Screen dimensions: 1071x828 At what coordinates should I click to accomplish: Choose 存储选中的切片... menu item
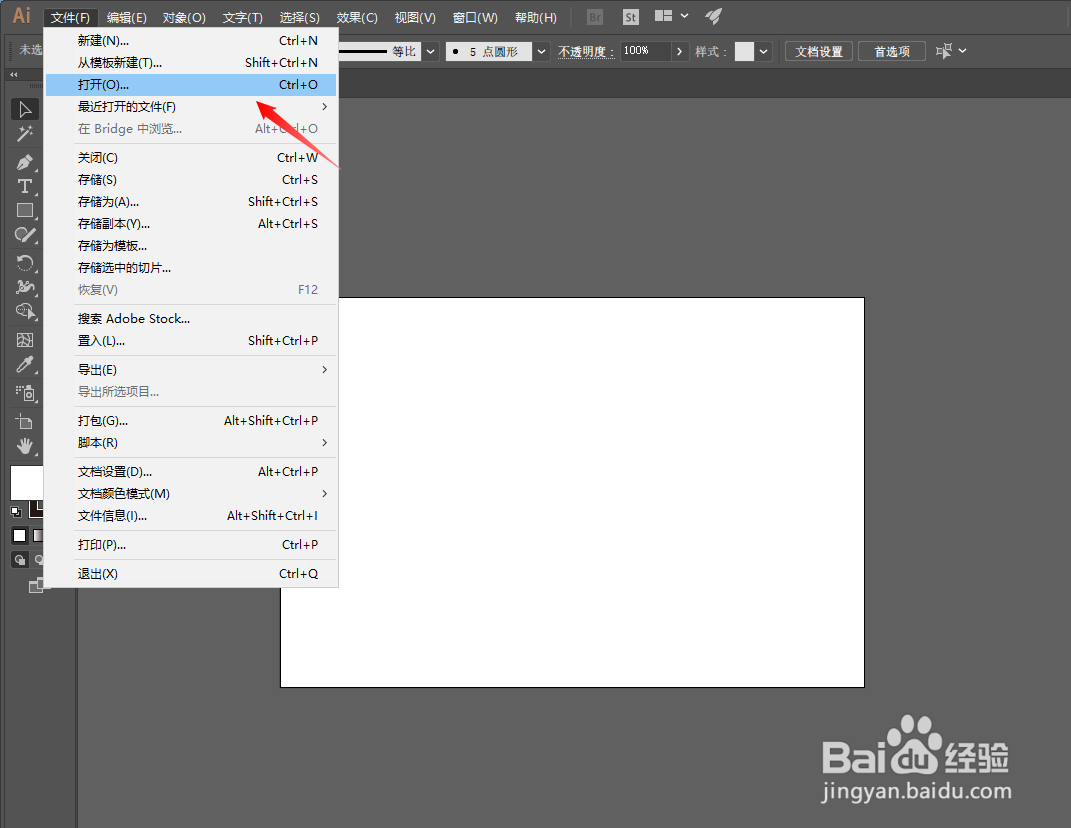pos(191,268)
